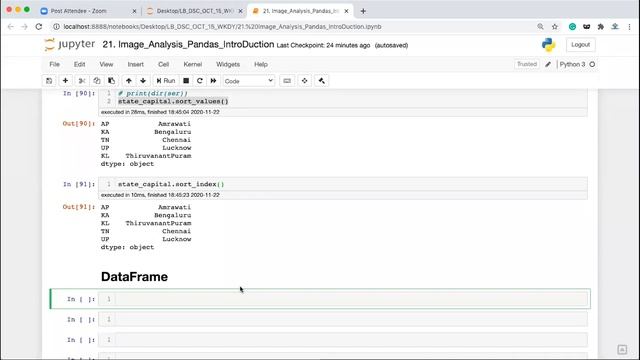Select the second empty code cell
The image size is (640, 360).
343,319
